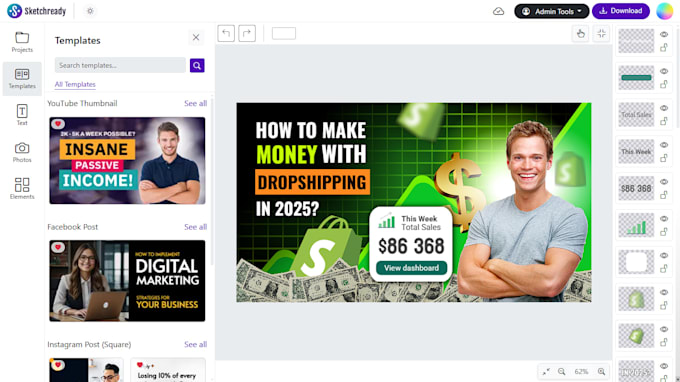This screenshot has height=382, width=680.
Task: Select the DROPSHIPPING orange text on canvas
Action: coord(312,182)
